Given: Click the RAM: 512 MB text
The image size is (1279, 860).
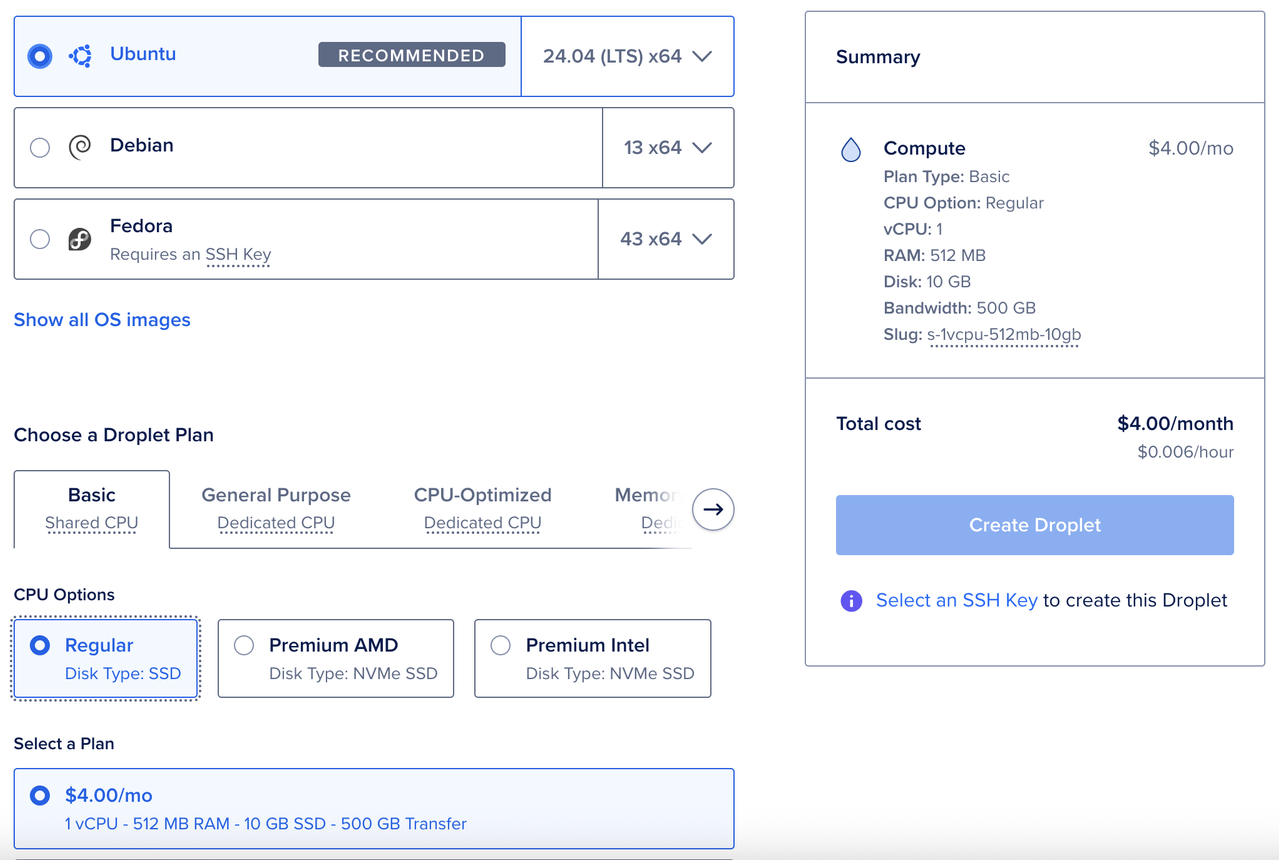Looking at the screenshot, I should (935, 255).
